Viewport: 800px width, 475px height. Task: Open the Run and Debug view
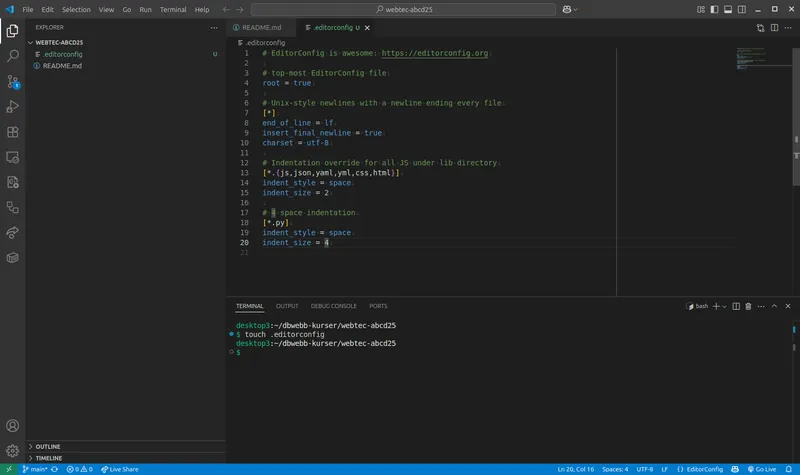pos(13,107)
